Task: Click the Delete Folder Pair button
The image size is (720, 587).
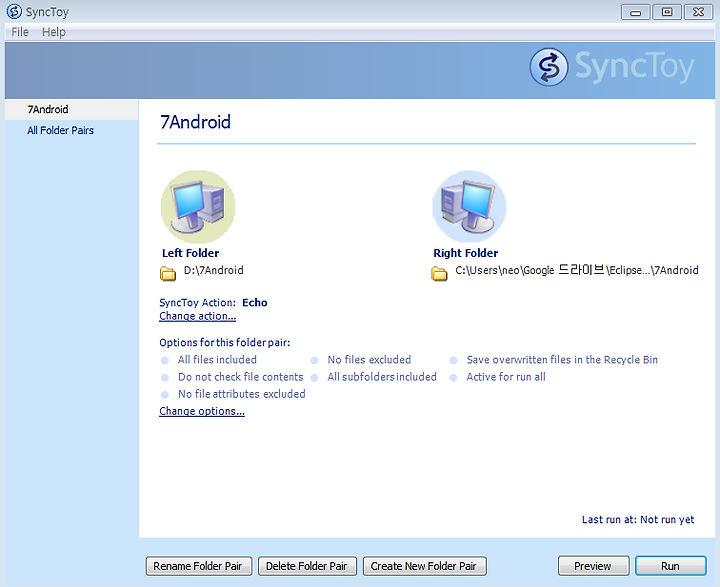Action: tap(307, 566)
